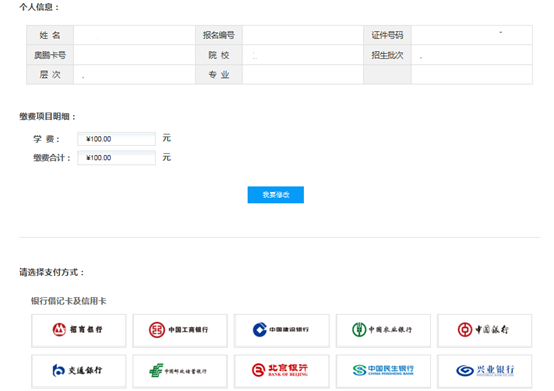Choose 北京银行 Bank of Beijing option
The height and width of the screenshot is (391, 554).
282,371
